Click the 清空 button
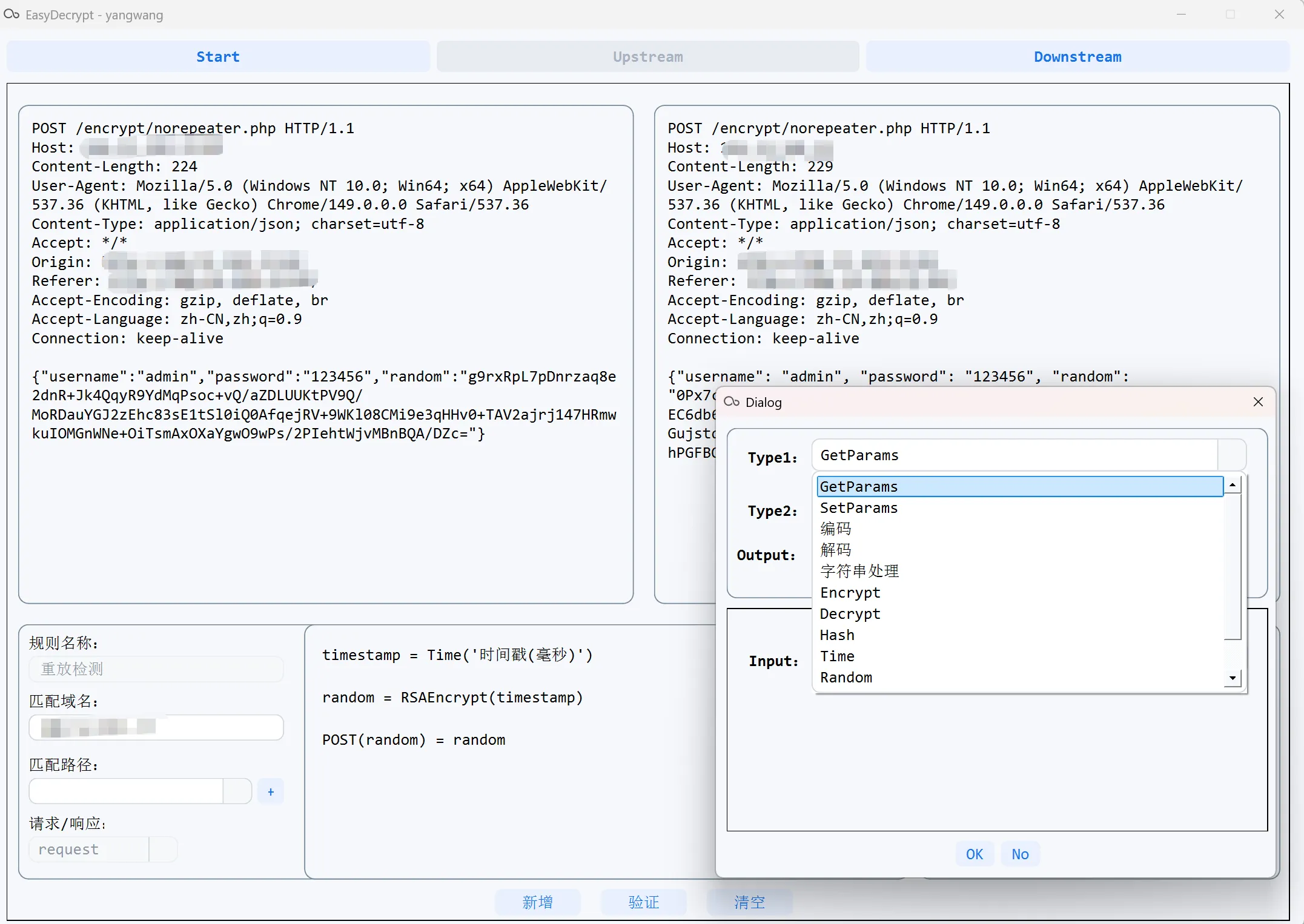This screenshot has width=1304, height=924. (749, 902)
